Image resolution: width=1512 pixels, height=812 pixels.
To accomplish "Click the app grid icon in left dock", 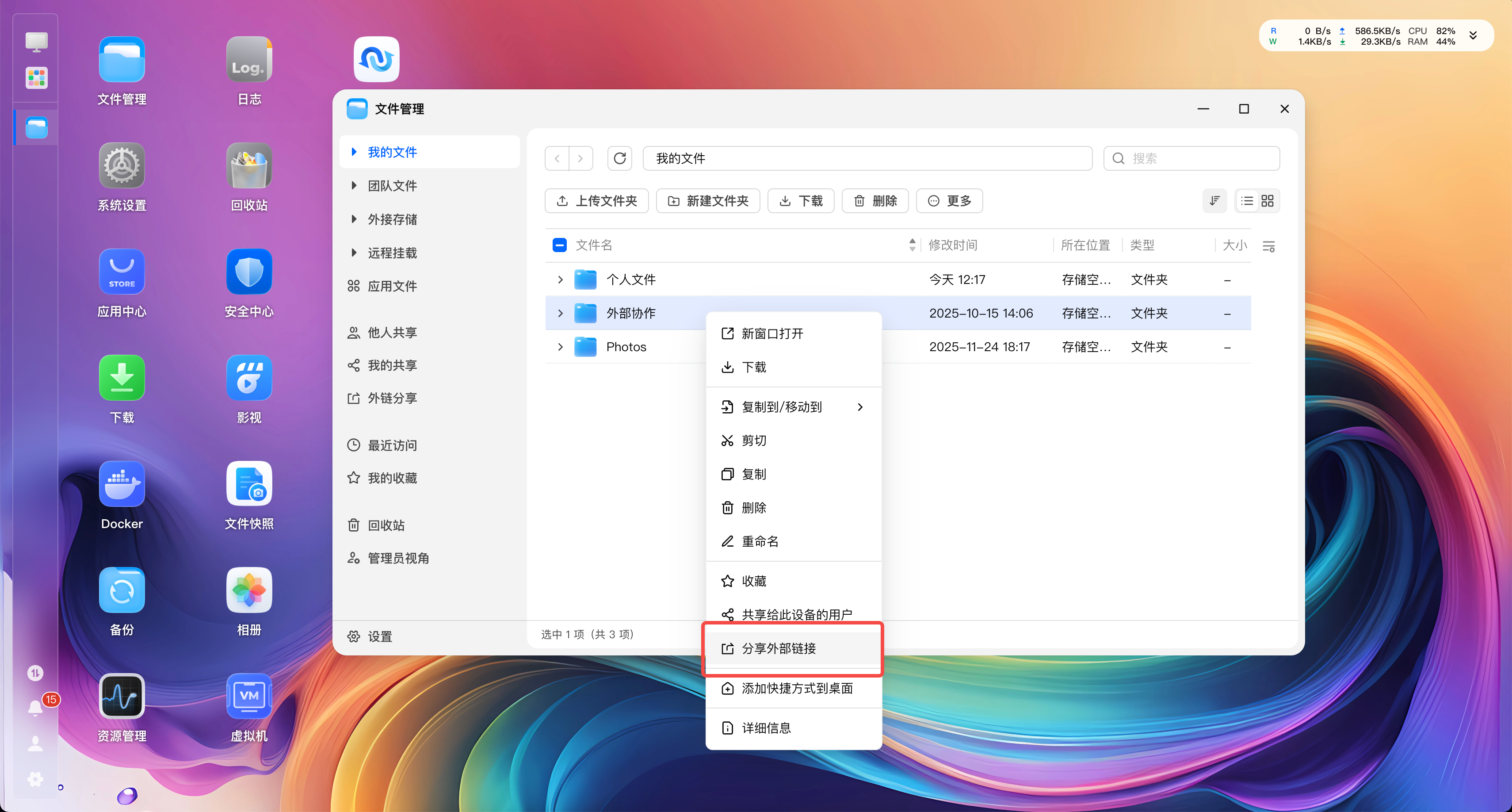I will click(x=36, y=77).
